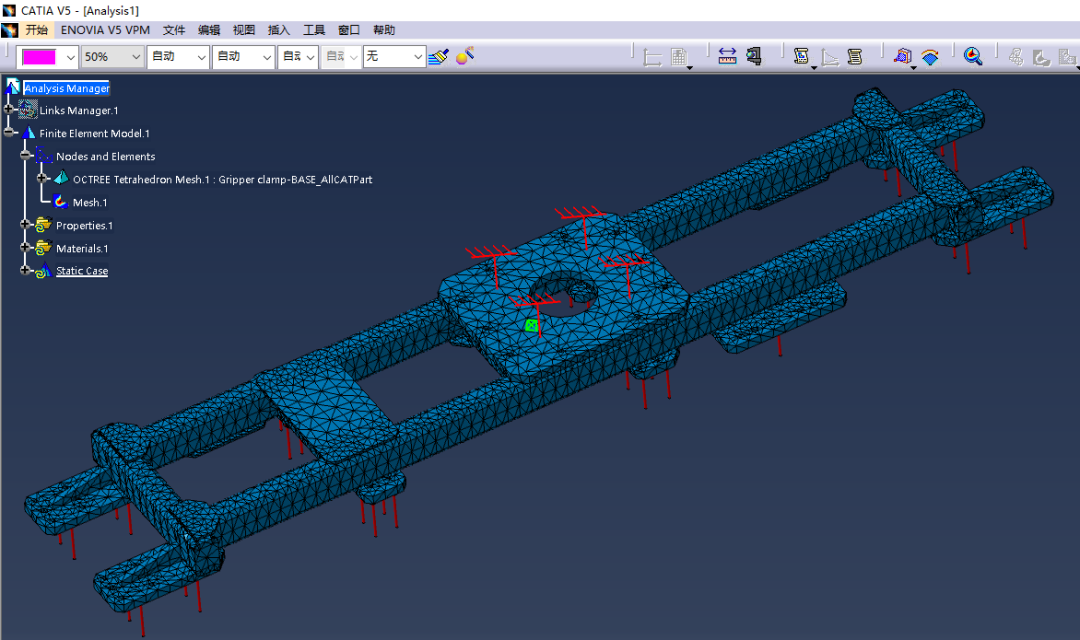This screenshot has height=640, width=1080.
Task: Collapse the Finite Element Model.1 node
Action: point(9,133)
